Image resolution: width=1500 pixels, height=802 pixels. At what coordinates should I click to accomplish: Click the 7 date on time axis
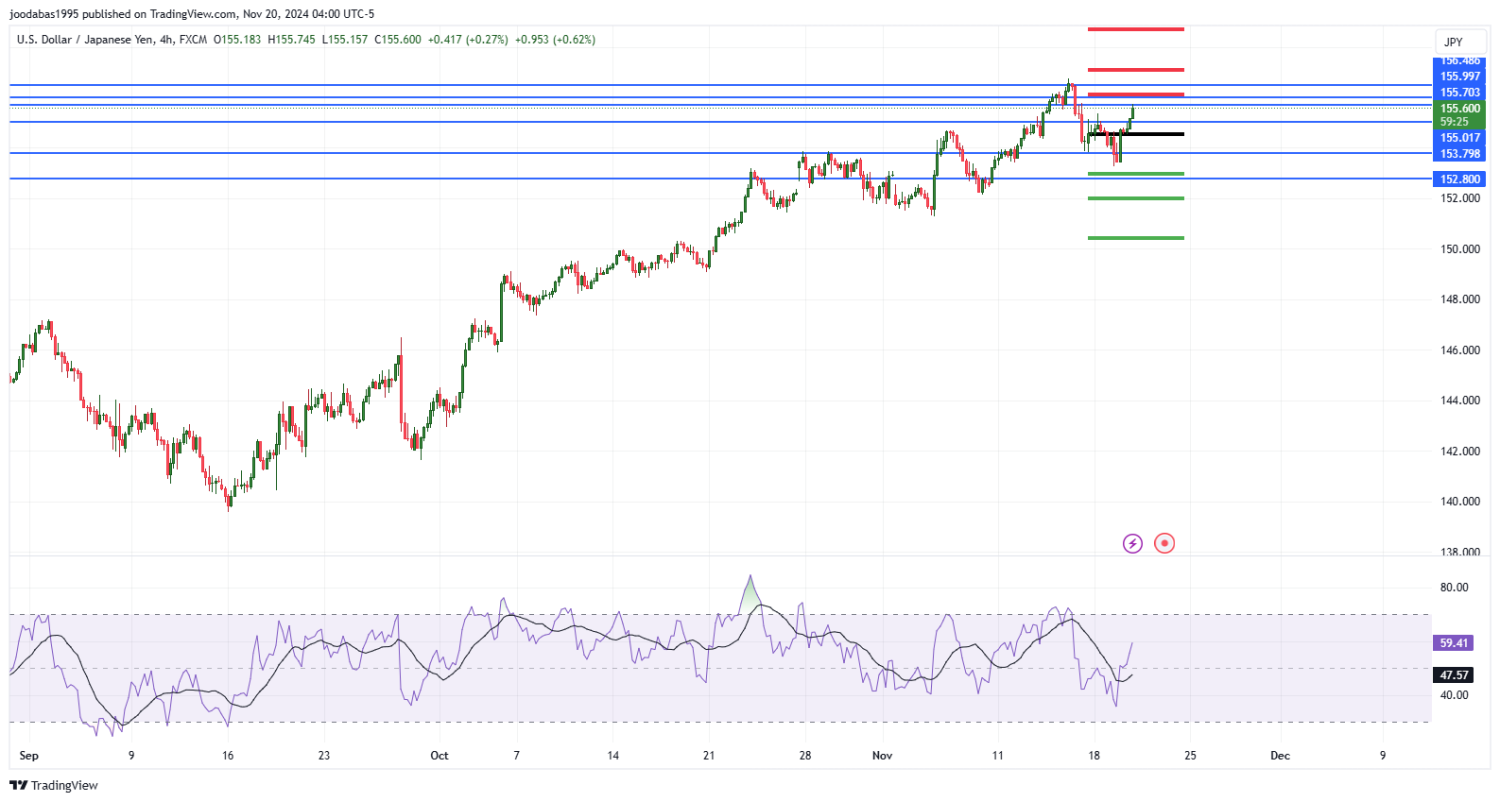[516, 756]
